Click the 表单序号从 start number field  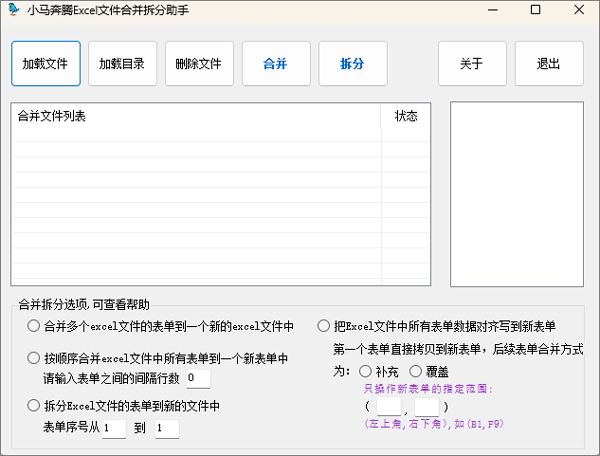(114, 428)
